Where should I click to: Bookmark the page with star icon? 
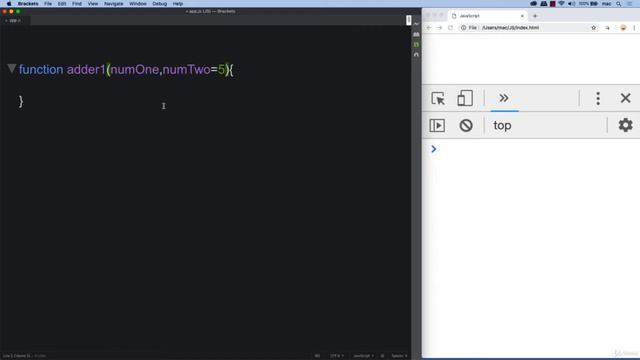coord(593,28)
